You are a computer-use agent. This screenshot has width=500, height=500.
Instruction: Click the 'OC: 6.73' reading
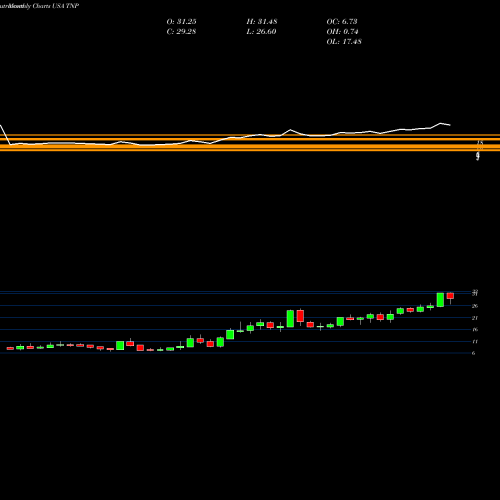coord(342,22)
